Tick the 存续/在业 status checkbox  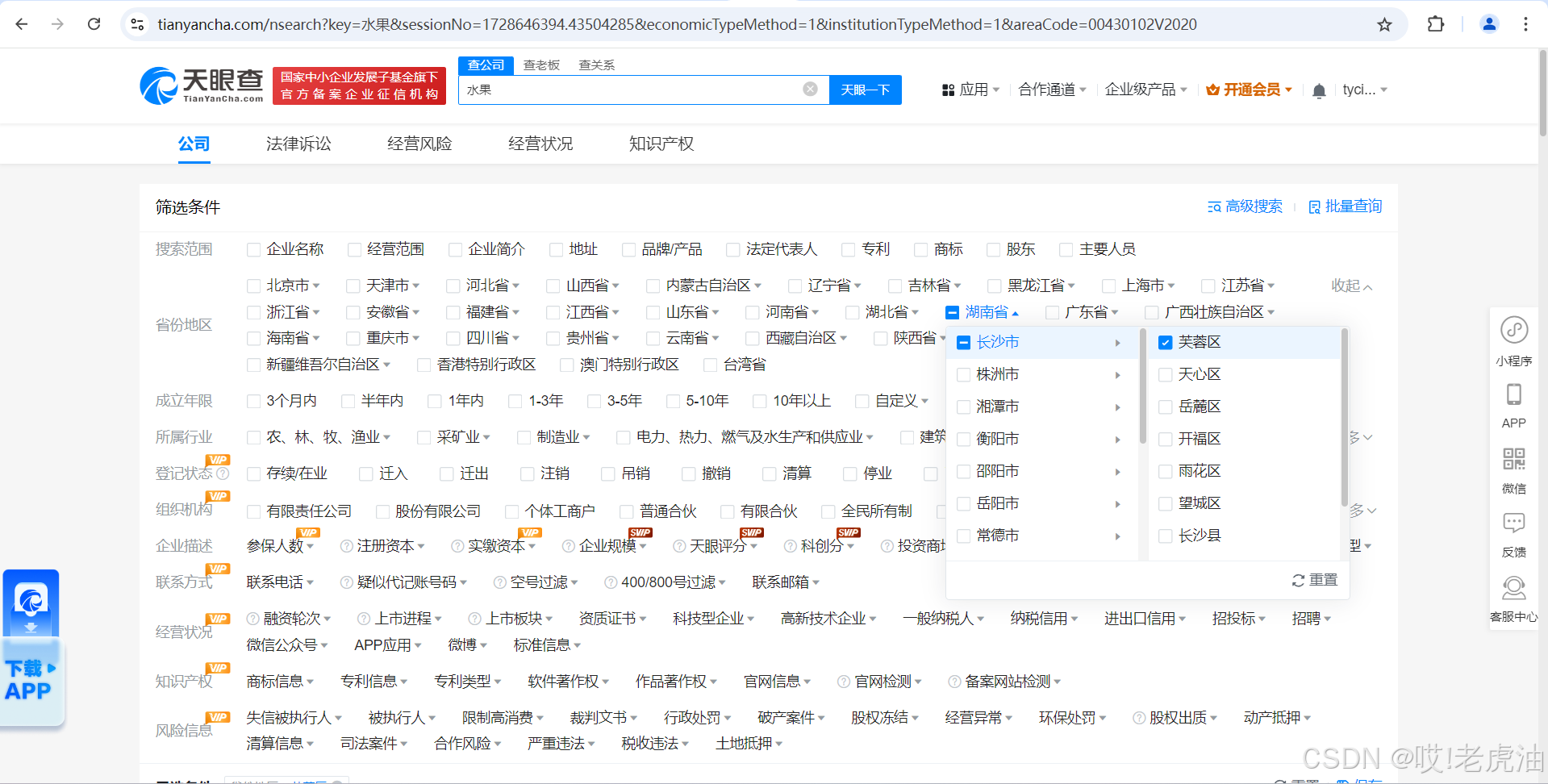(x=253, y=473)
